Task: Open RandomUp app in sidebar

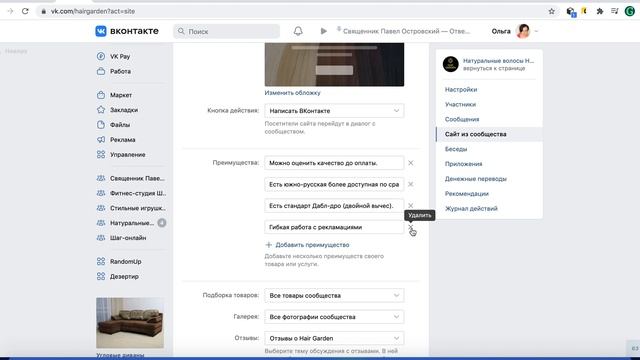Action: [125, 262]
